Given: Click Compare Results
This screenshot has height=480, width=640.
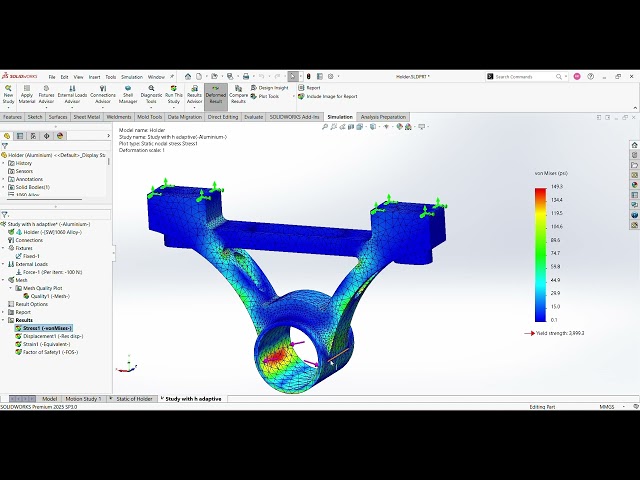Looking at the screenshot, I should [238, 94].
